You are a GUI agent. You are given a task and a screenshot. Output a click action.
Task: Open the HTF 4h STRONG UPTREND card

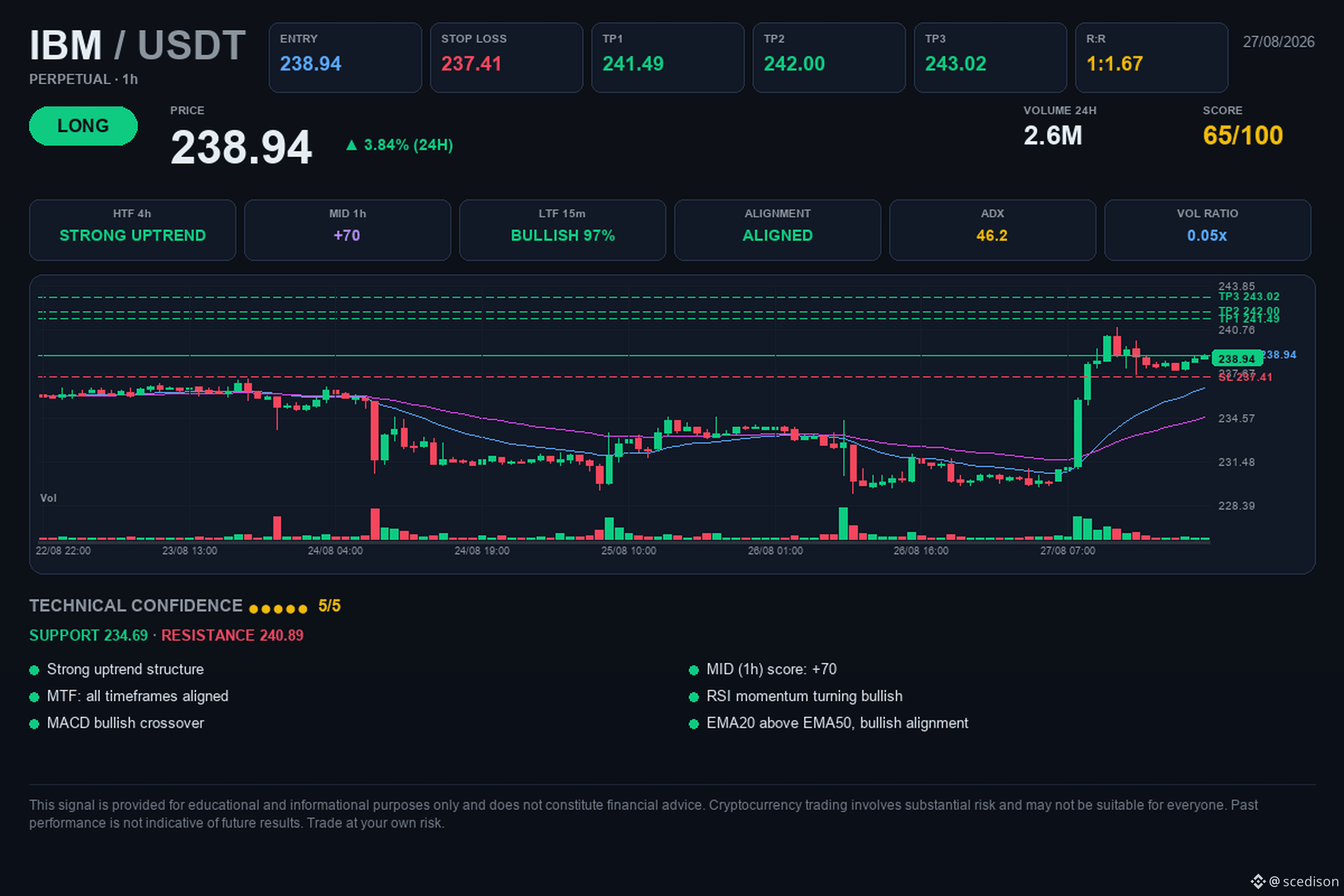click(133, 230)
